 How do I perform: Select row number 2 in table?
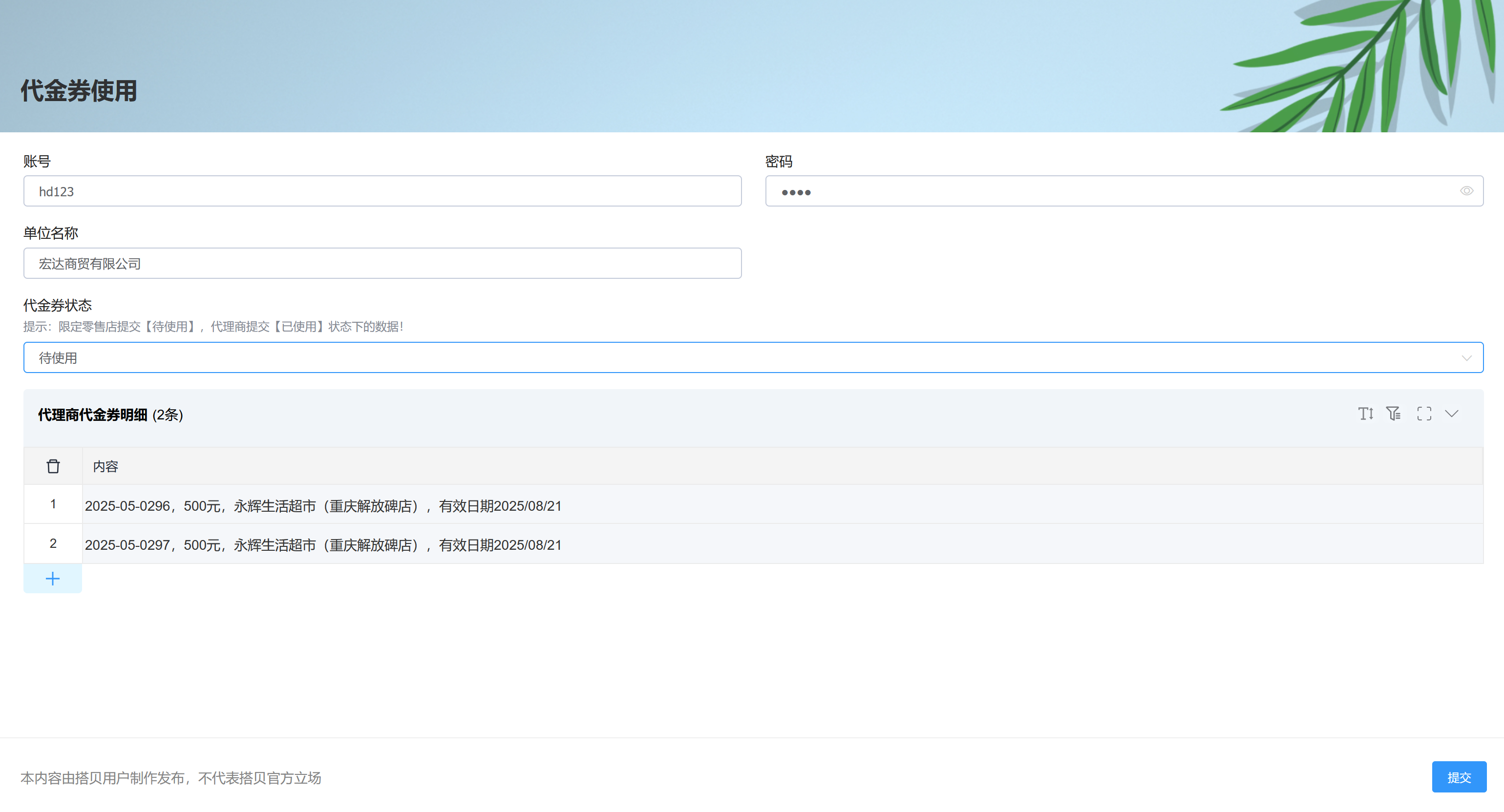(53, 543)
